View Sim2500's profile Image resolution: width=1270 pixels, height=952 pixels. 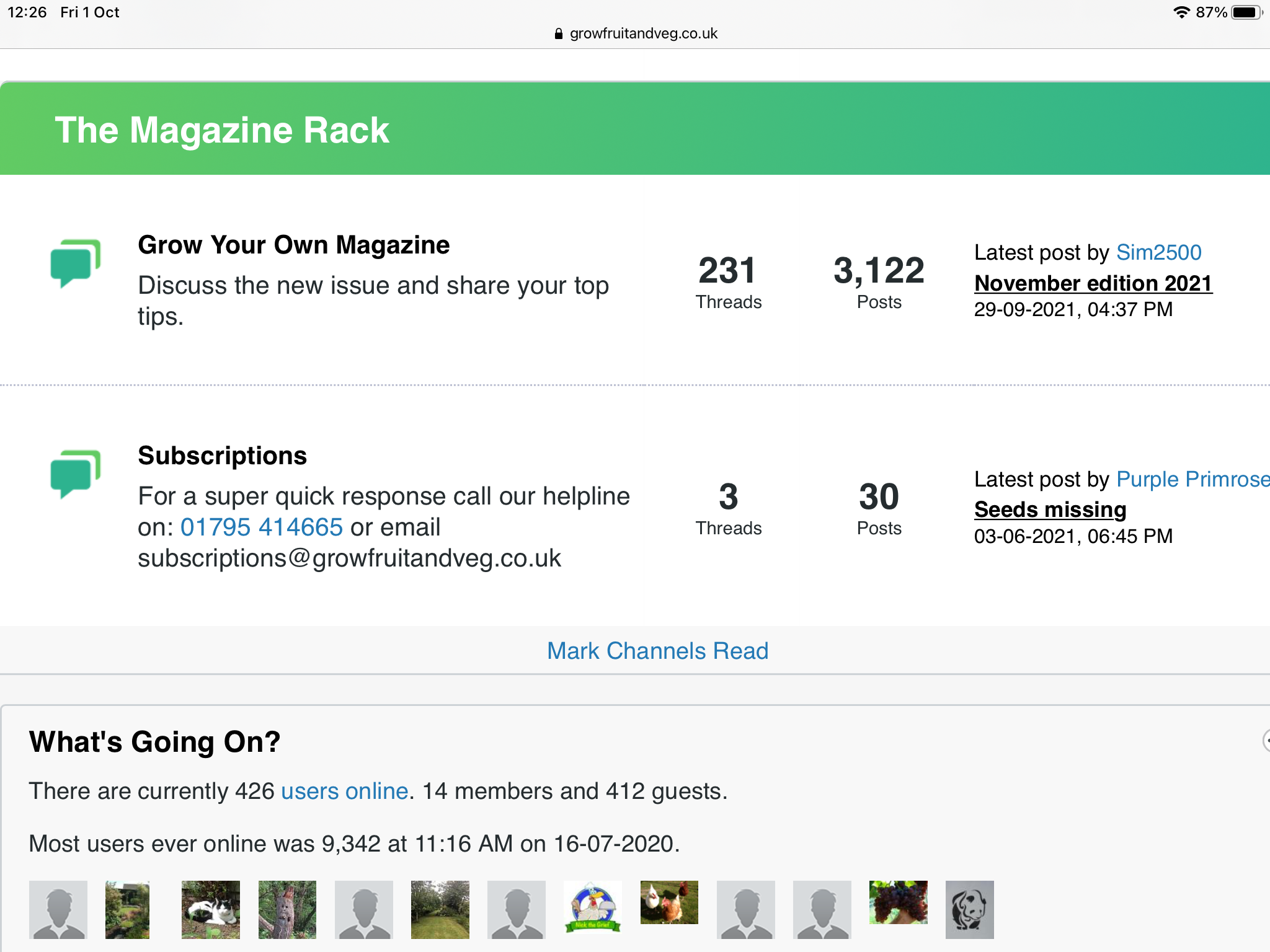point(1159,252)
